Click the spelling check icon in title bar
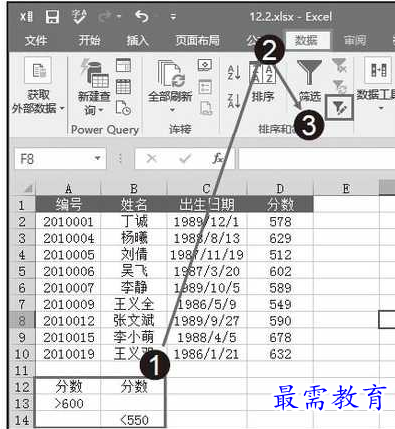This screenshot has height=429, width=395. coord(79,16)
